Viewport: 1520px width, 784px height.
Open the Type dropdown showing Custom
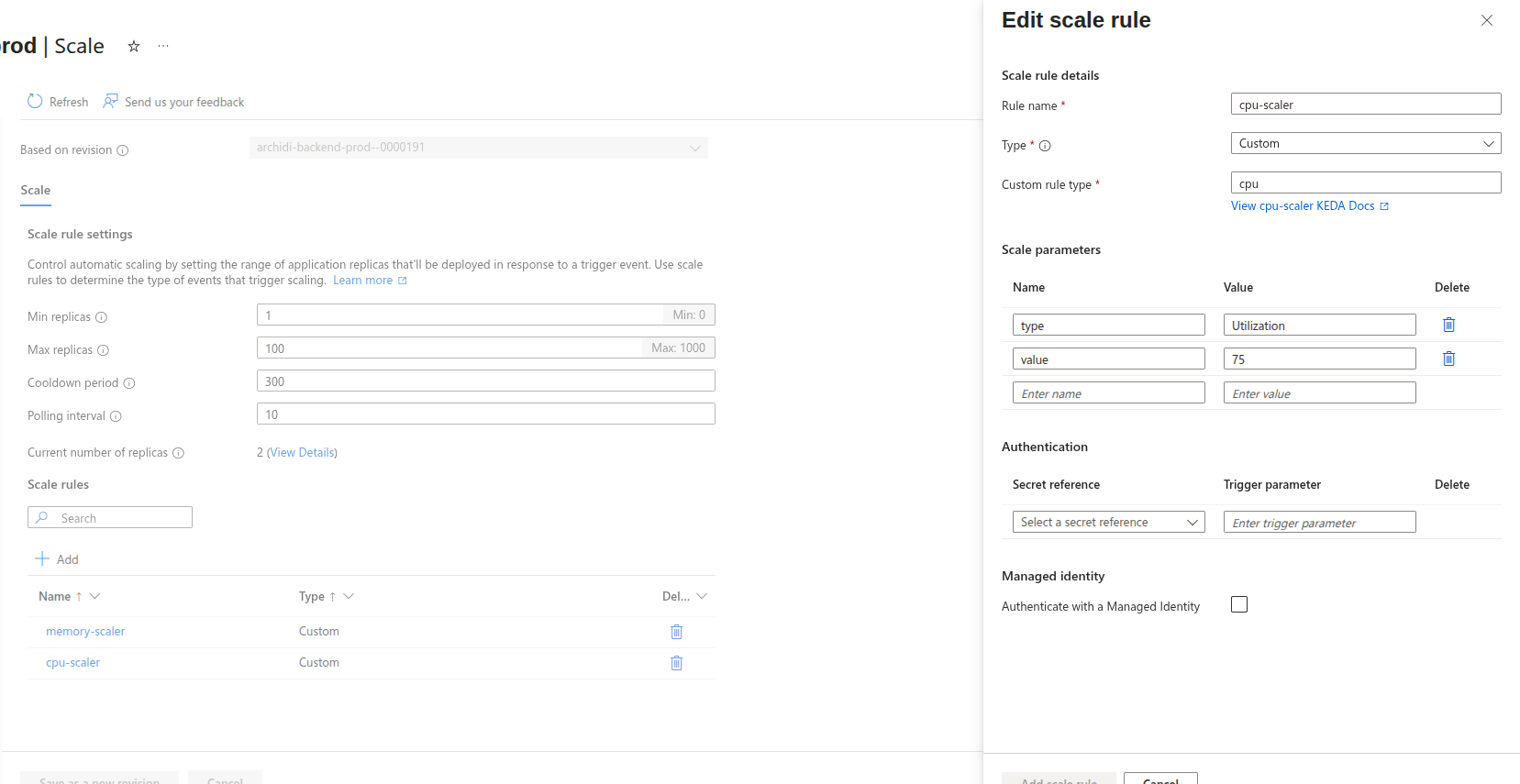tap(1366, 143)
